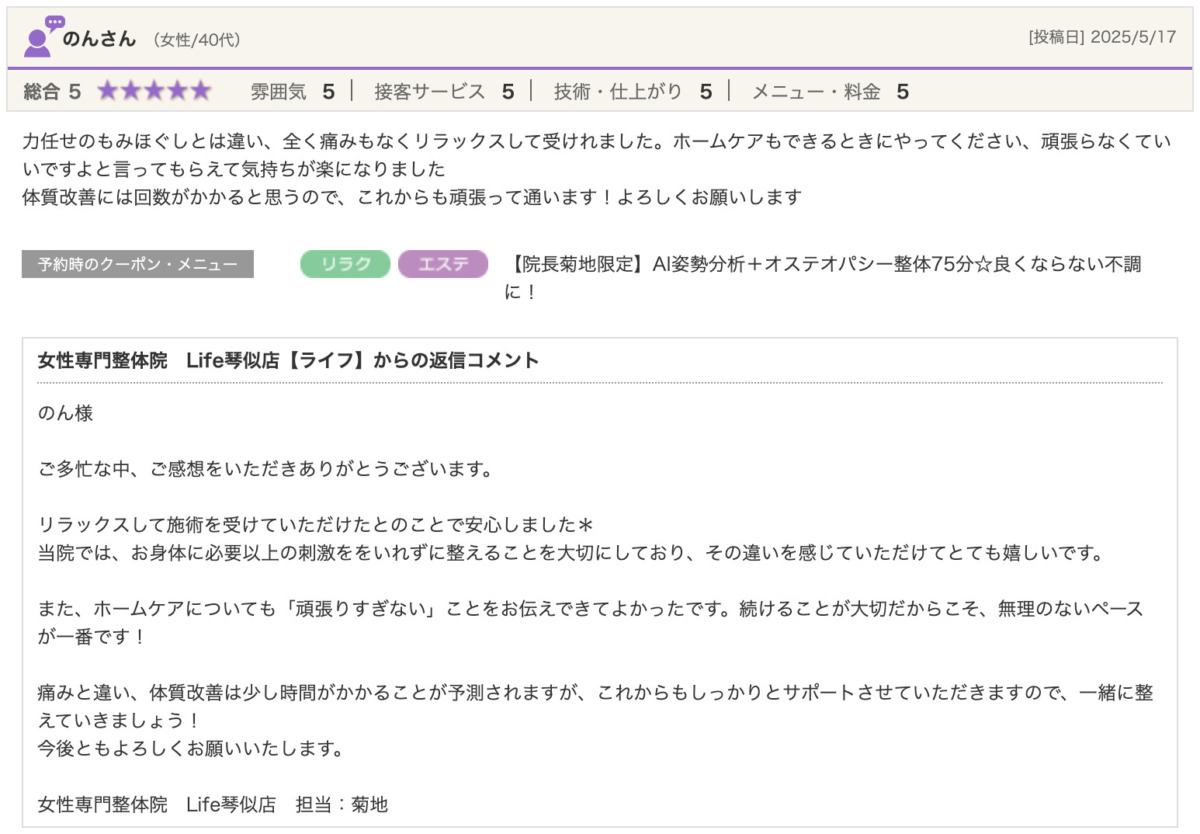Click reviewer name のんさん
Screen dimensions: 1200x834
[99, 39]
